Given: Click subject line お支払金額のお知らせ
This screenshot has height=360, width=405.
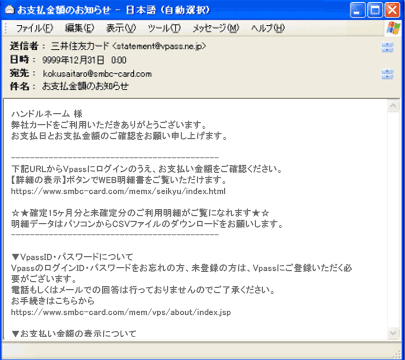Looking at the screenshot, I should click(x=85, y=87).
